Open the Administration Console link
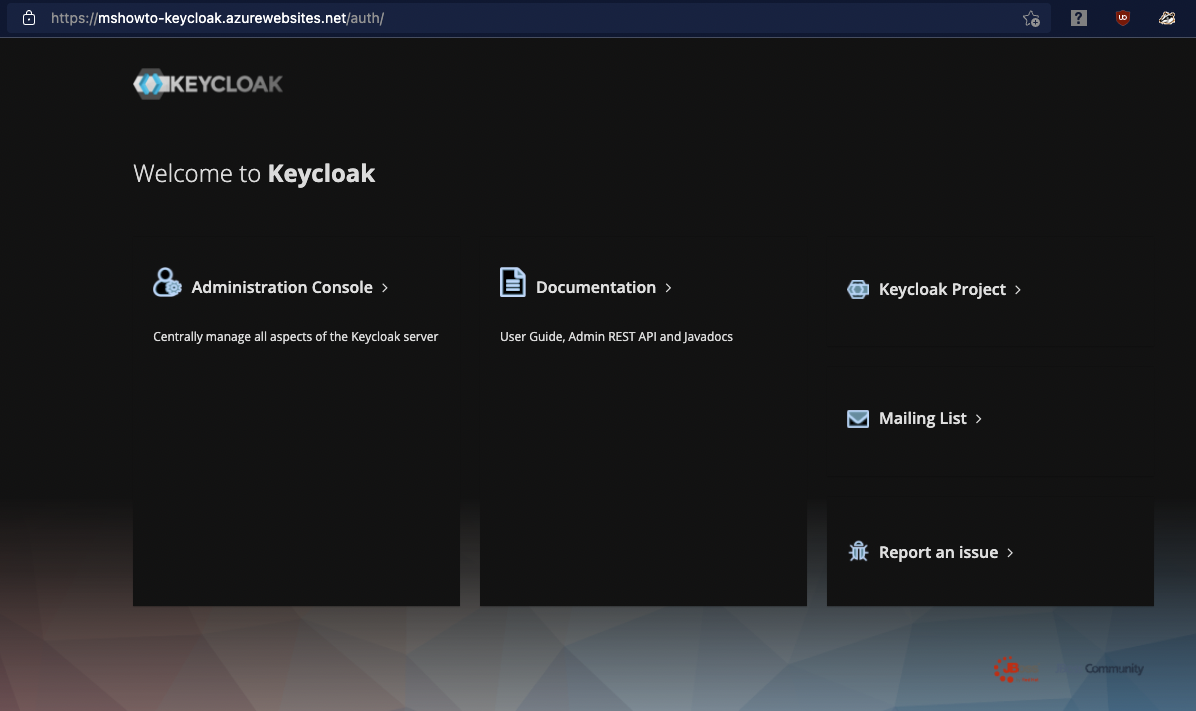 coord(281,288)
